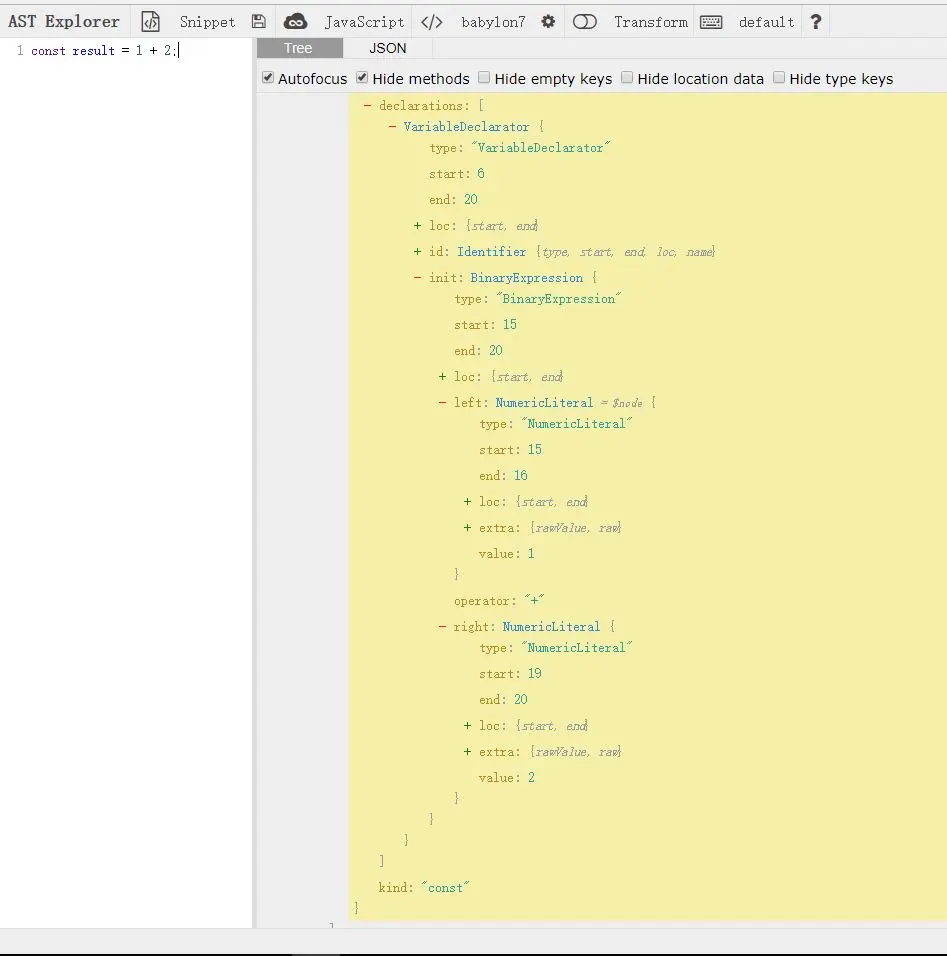Toggle the Transform switch
Viewport: 947px width, 956px height.
(585, 22)
